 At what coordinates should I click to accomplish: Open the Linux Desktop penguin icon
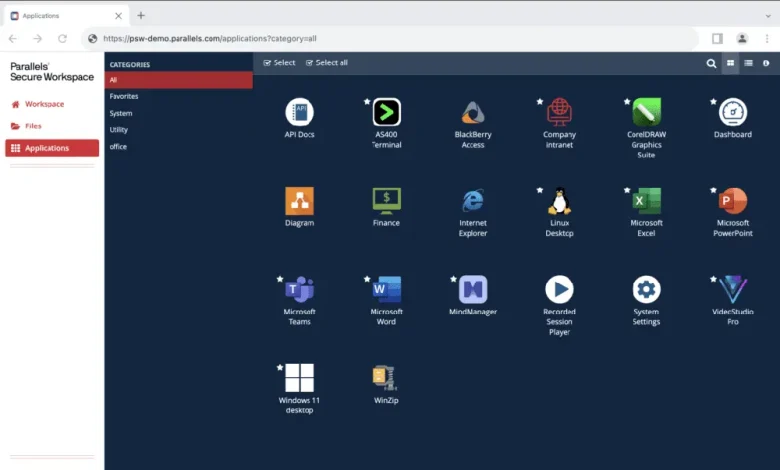pos(559,201)
